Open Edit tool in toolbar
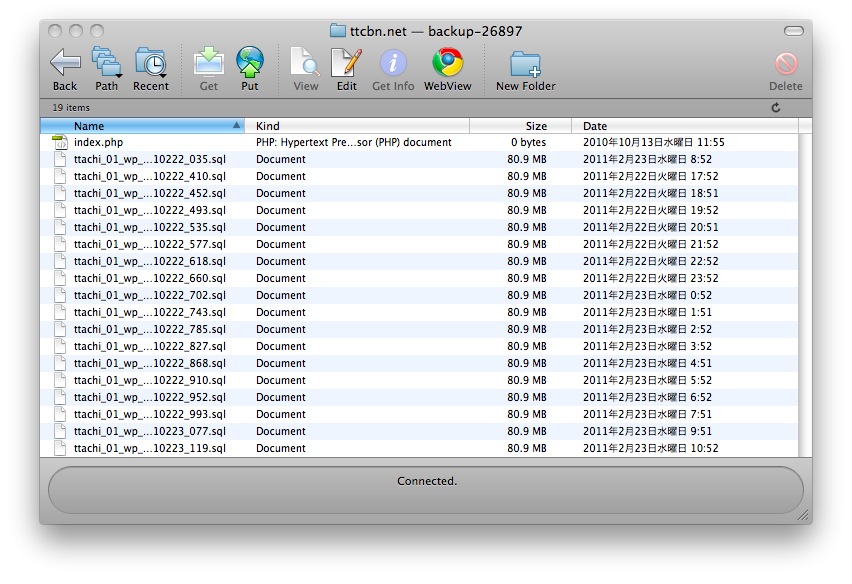Image resolution: width=852 pixels, height=584 pixels. [346, 64]
